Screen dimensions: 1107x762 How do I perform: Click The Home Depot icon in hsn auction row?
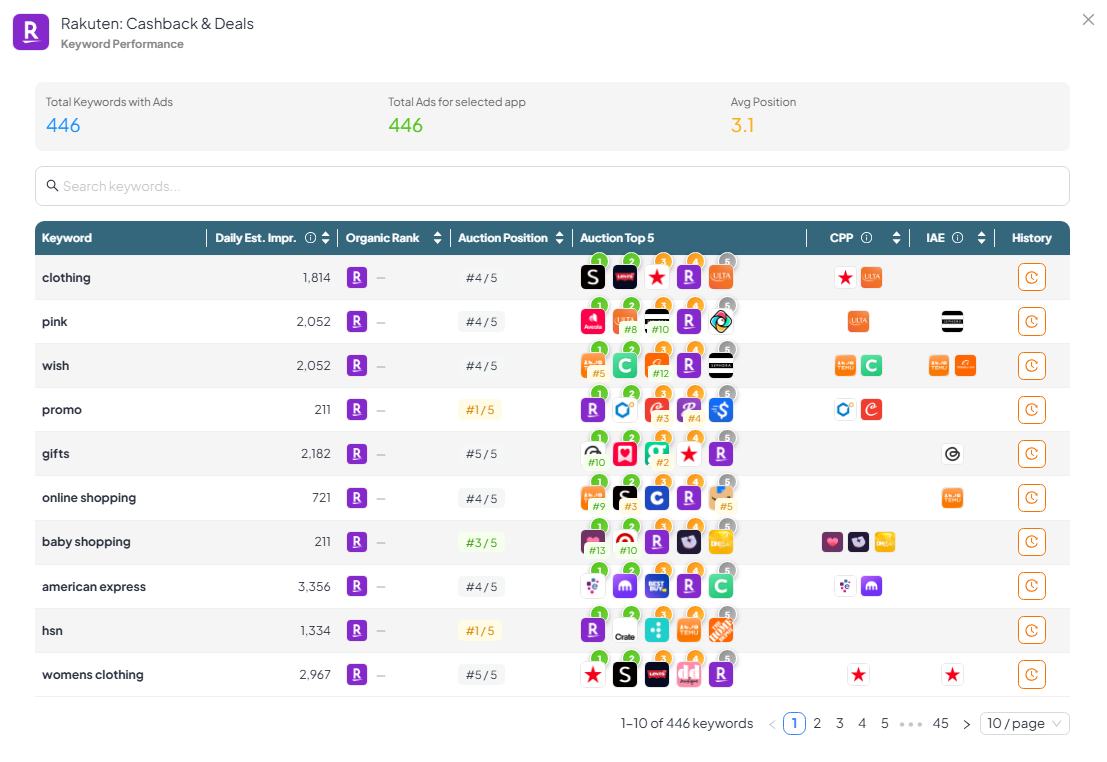(x=721, y=630)
